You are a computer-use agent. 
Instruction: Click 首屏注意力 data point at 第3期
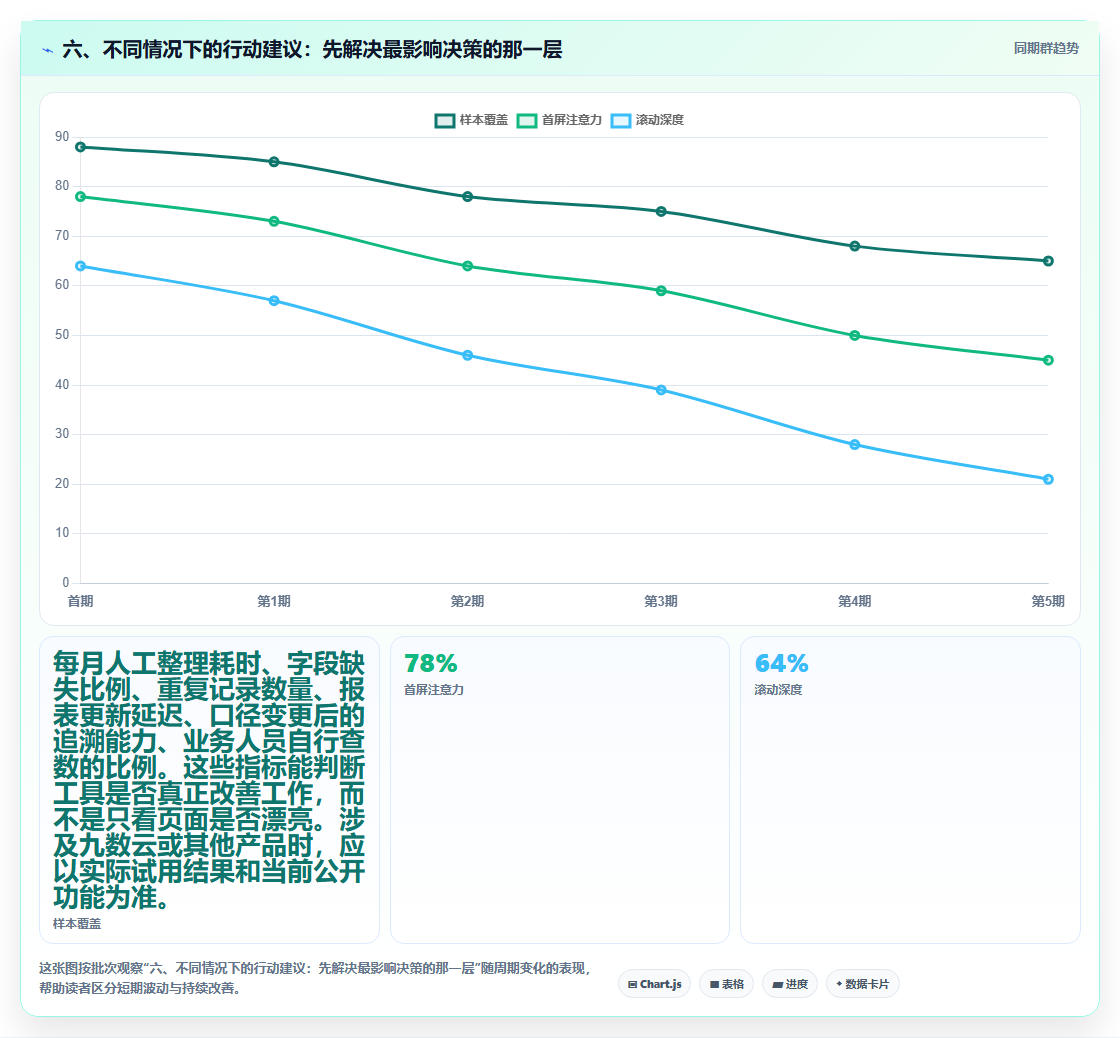(x=661, y=291)
